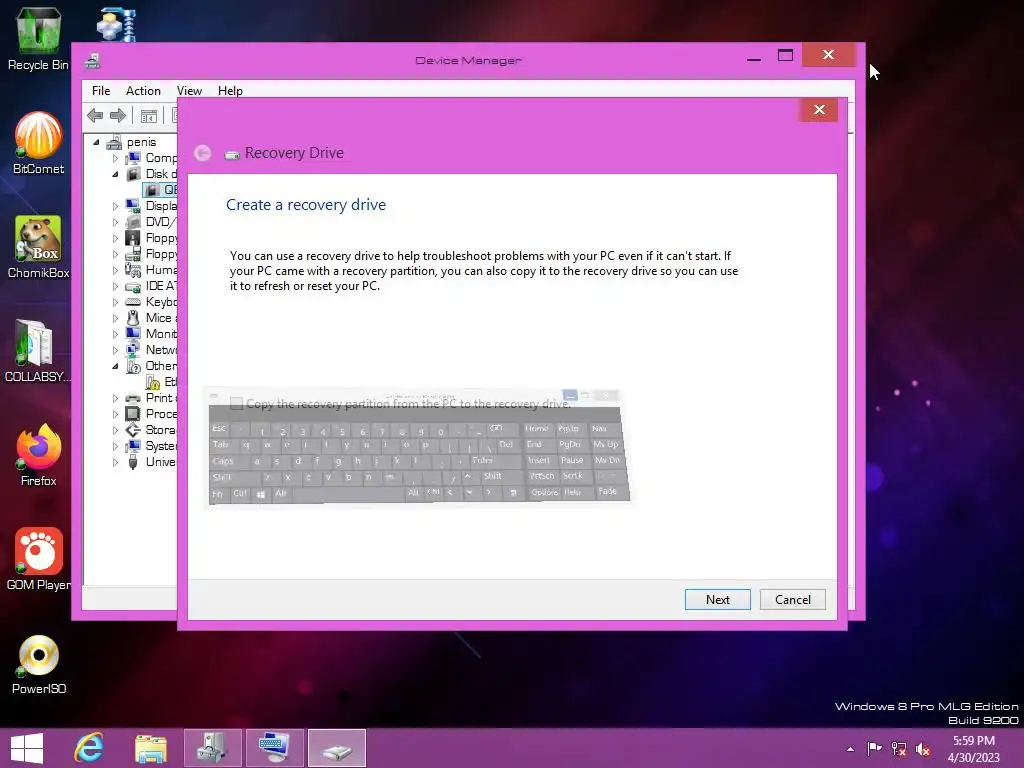
Task: Open Action Center flag tray icon
Action: click(874, 749)
